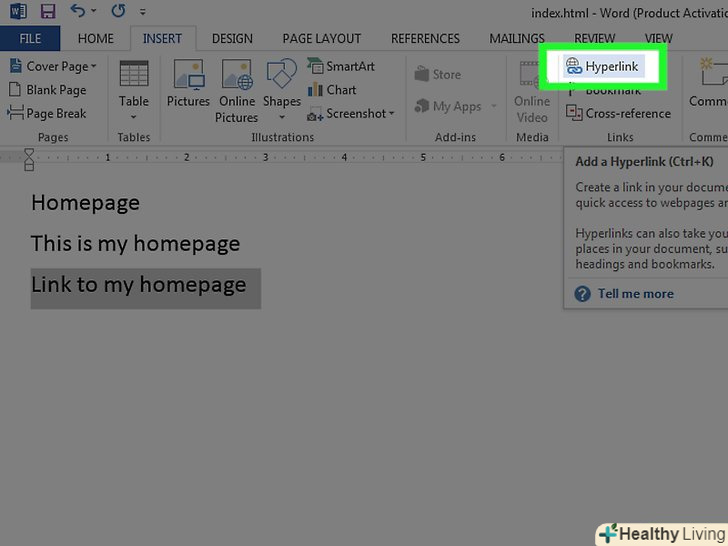Insert a Chart
This screenshot has height=546, width=728.
click(x=332, y=90)
